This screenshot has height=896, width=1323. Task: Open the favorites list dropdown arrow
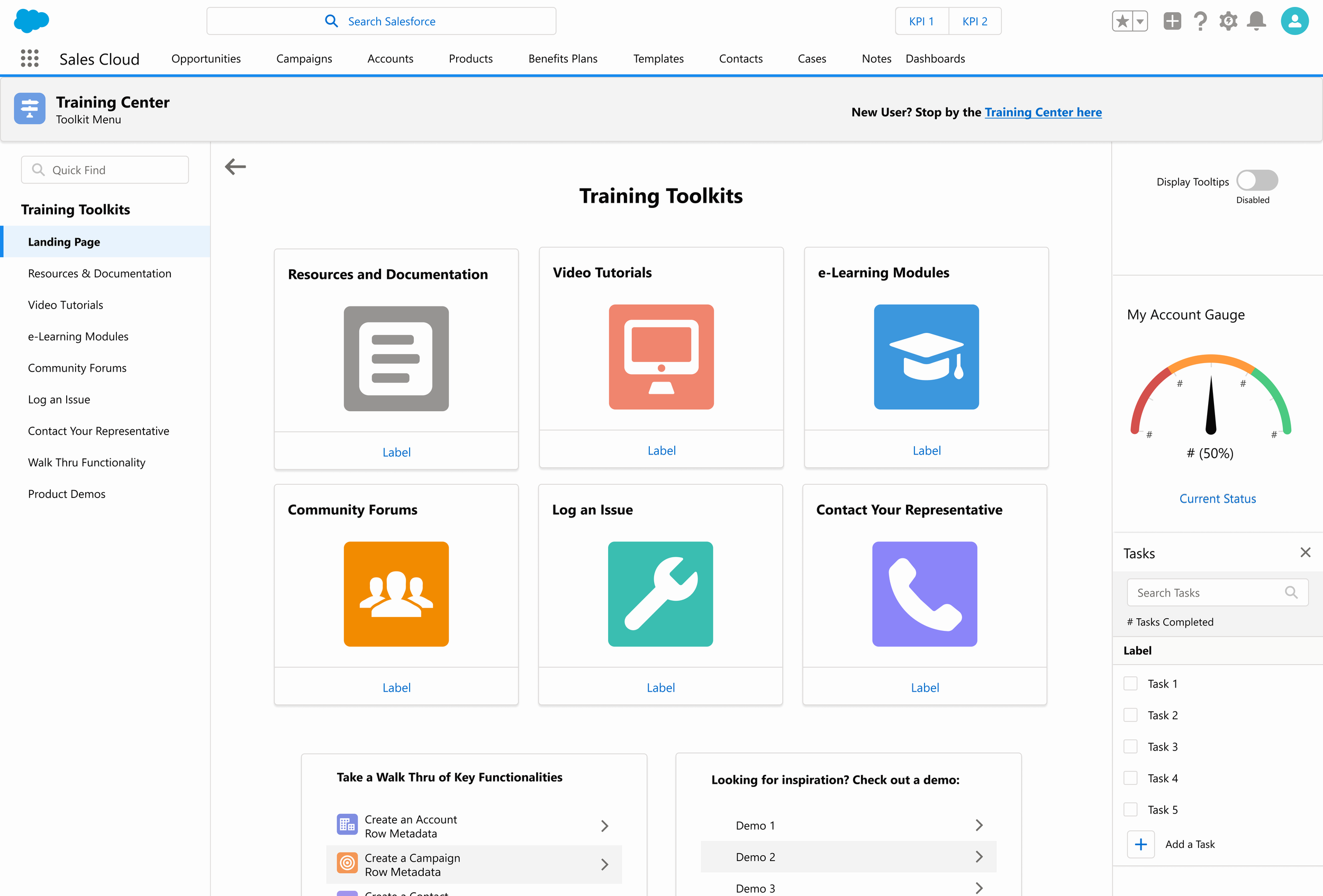1140,22
